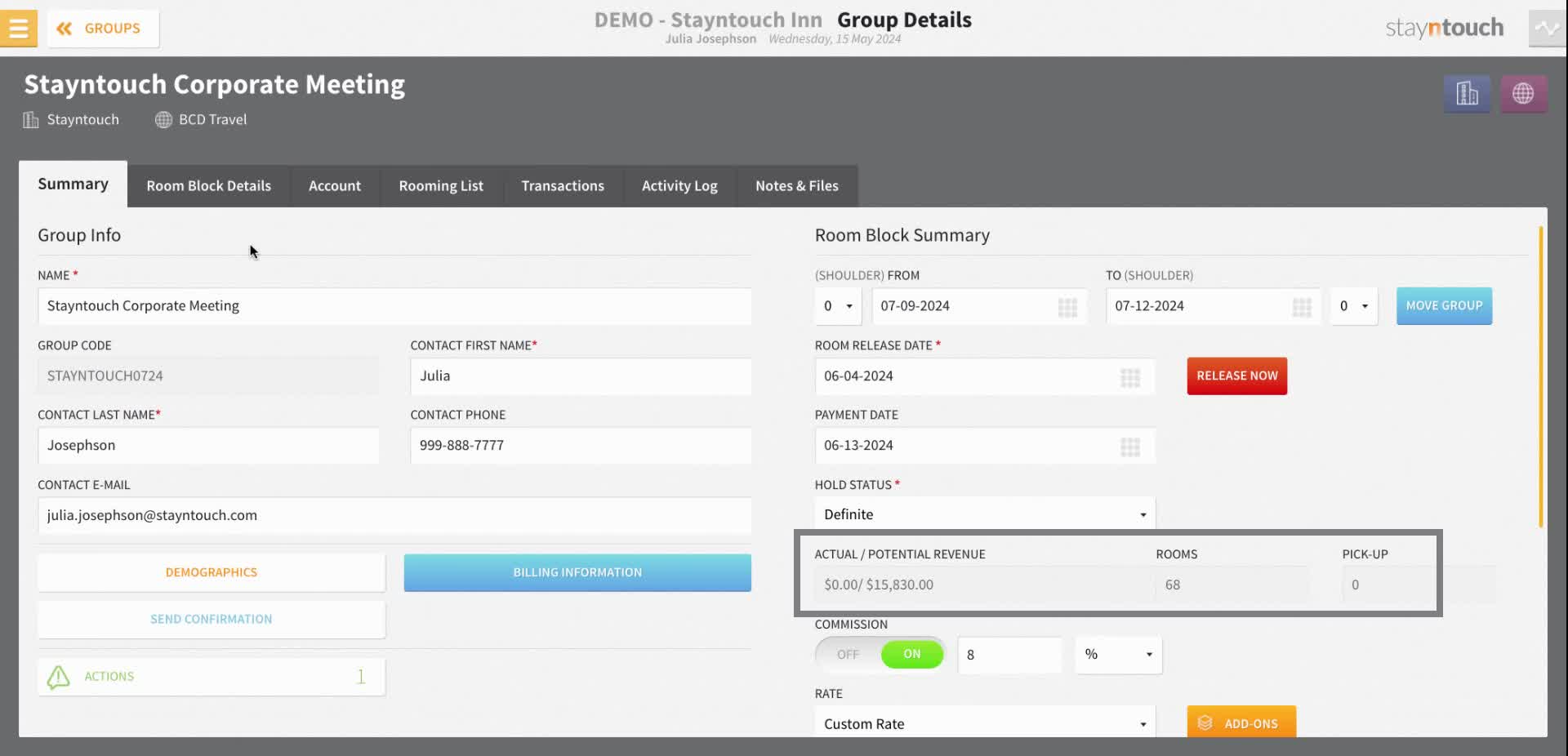Open the hamburger main menu
Viewport: 1568px width, 756px height.
point(18,29)
